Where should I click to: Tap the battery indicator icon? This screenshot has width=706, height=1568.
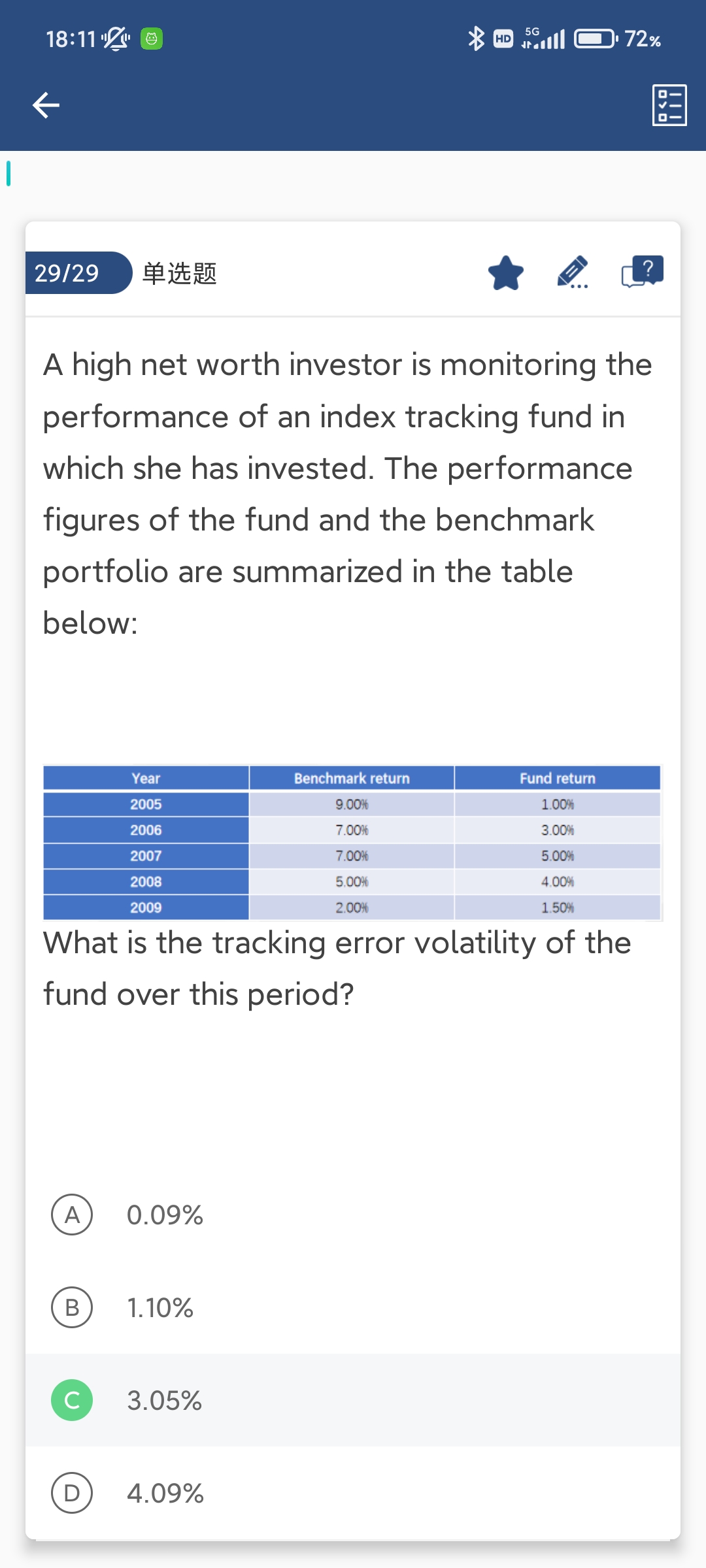tap(595, 39)
